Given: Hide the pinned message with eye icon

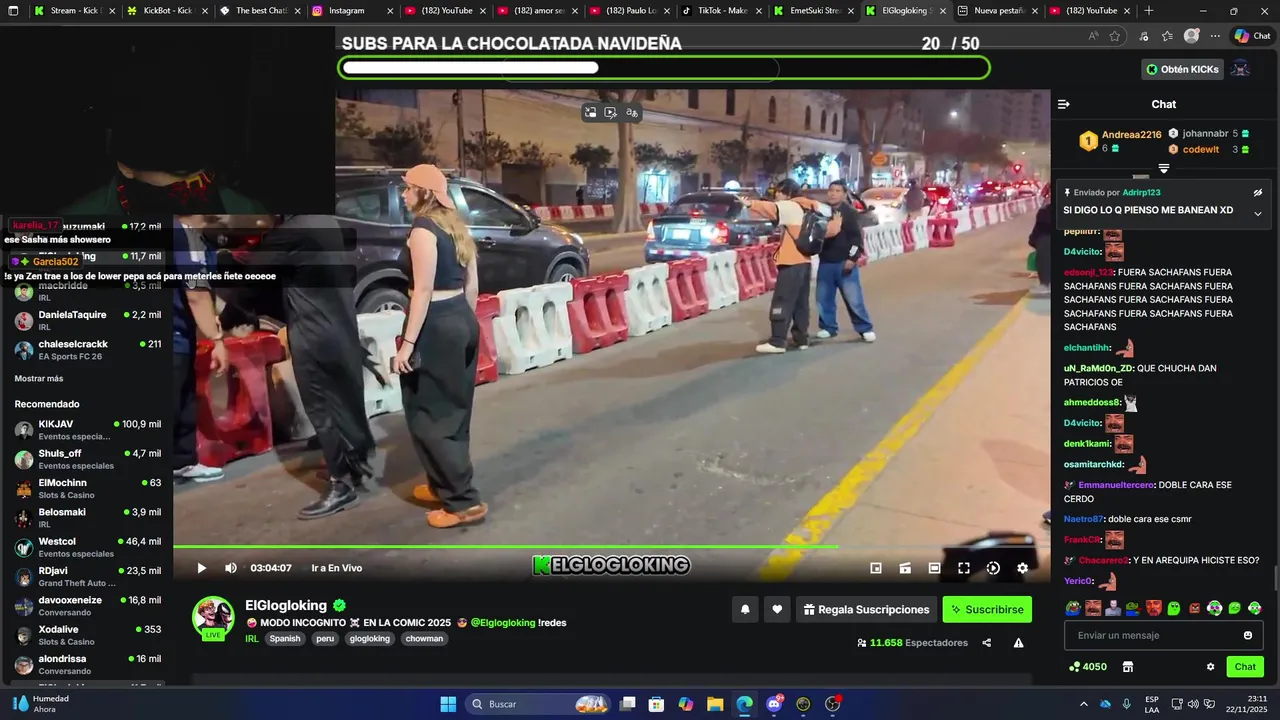Looking at the screenshot, I should (x=1258, y=193).
